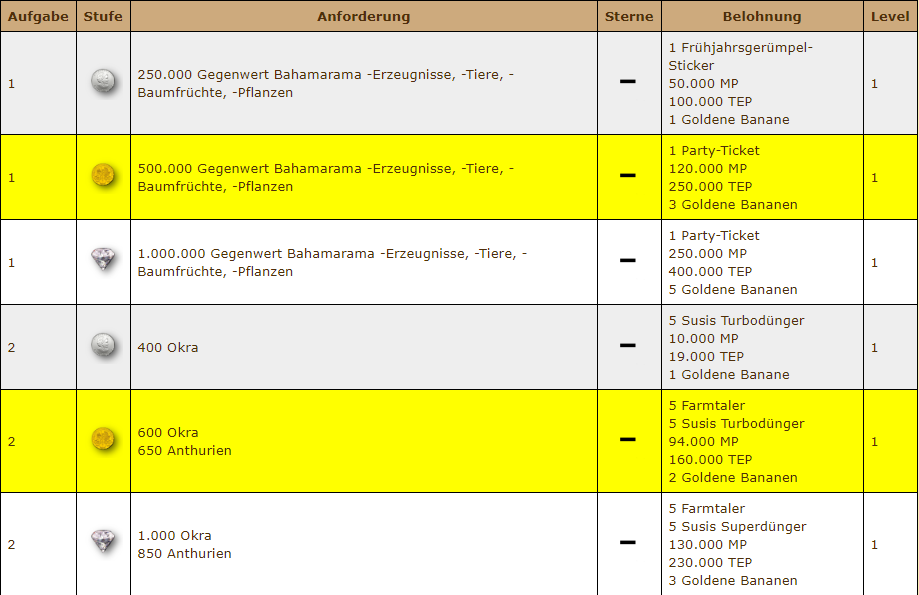This screenshot has height=595, width=919.
Task: Click the '120.000 MP' reward value
Action: tap(708, 169)
